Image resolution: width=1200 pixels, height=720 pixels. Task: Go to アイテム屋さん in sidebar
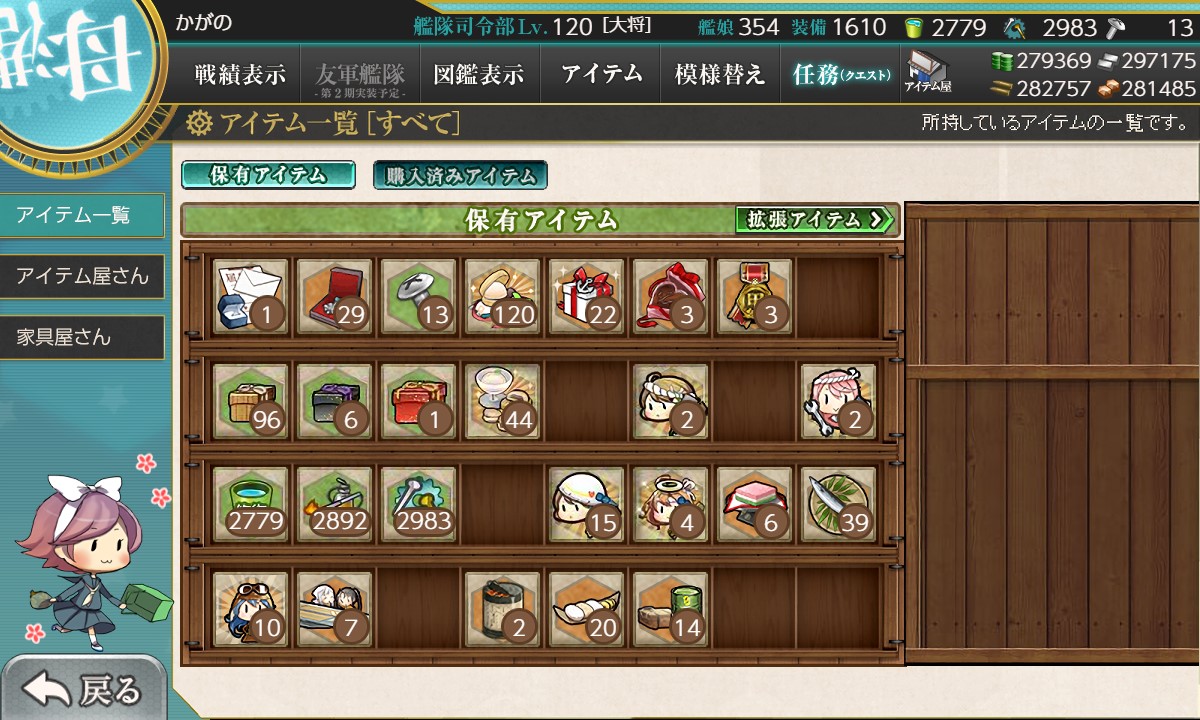coord(82,276)
